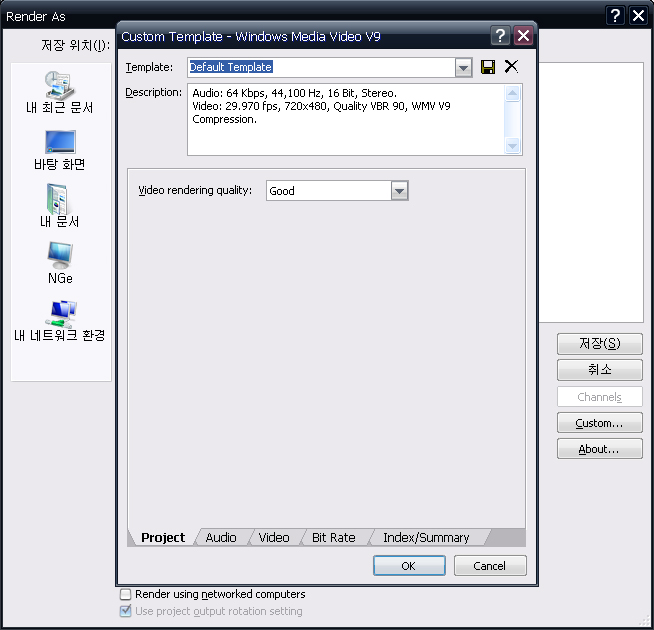Click Cancel in Custom Template dialog
The width and height of the screenshot is (654, 630).
(x=490, y=566)
